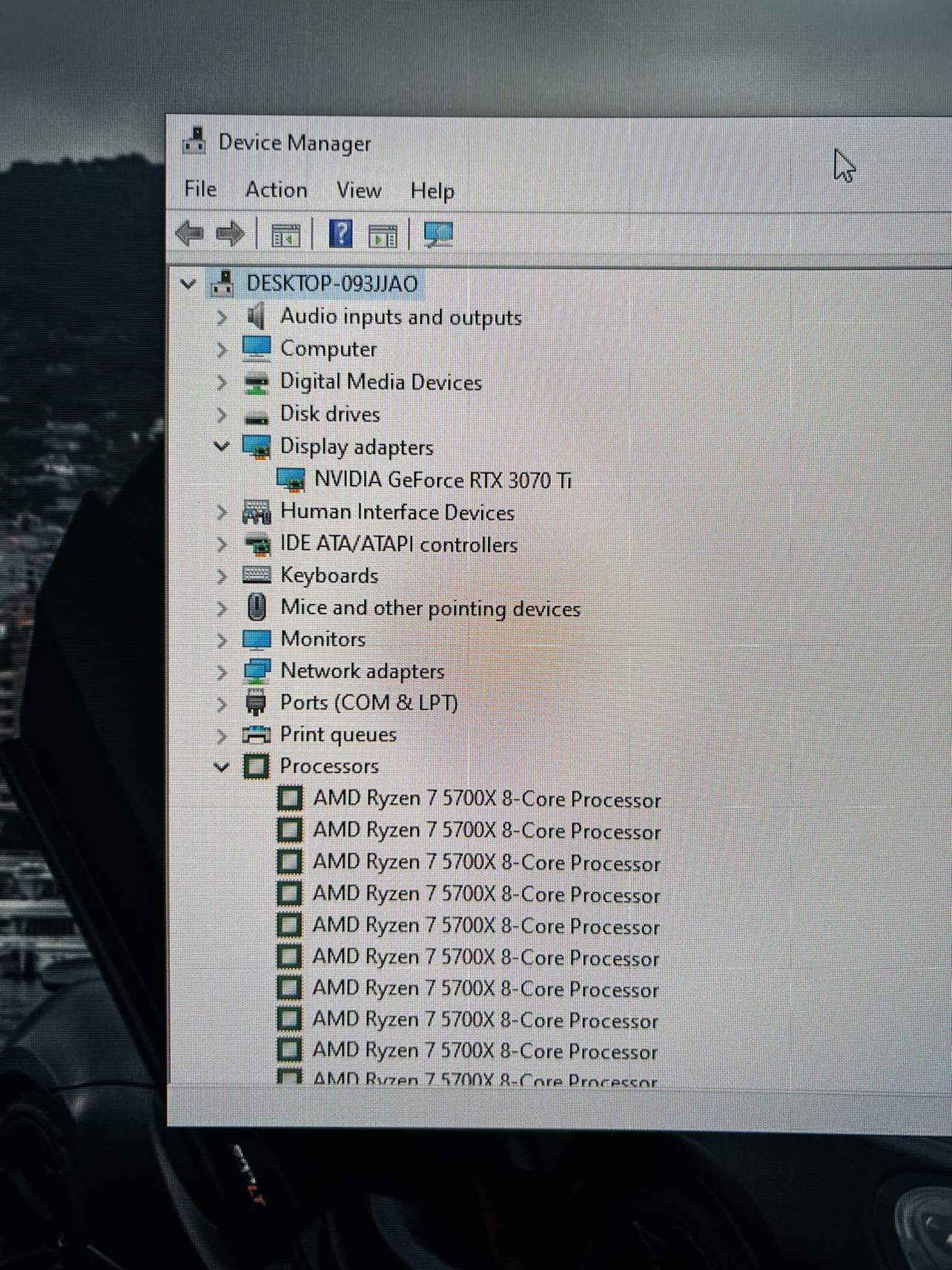The image size is (952, 1270).
Task: Open the View menu
Action: [359, 191]
